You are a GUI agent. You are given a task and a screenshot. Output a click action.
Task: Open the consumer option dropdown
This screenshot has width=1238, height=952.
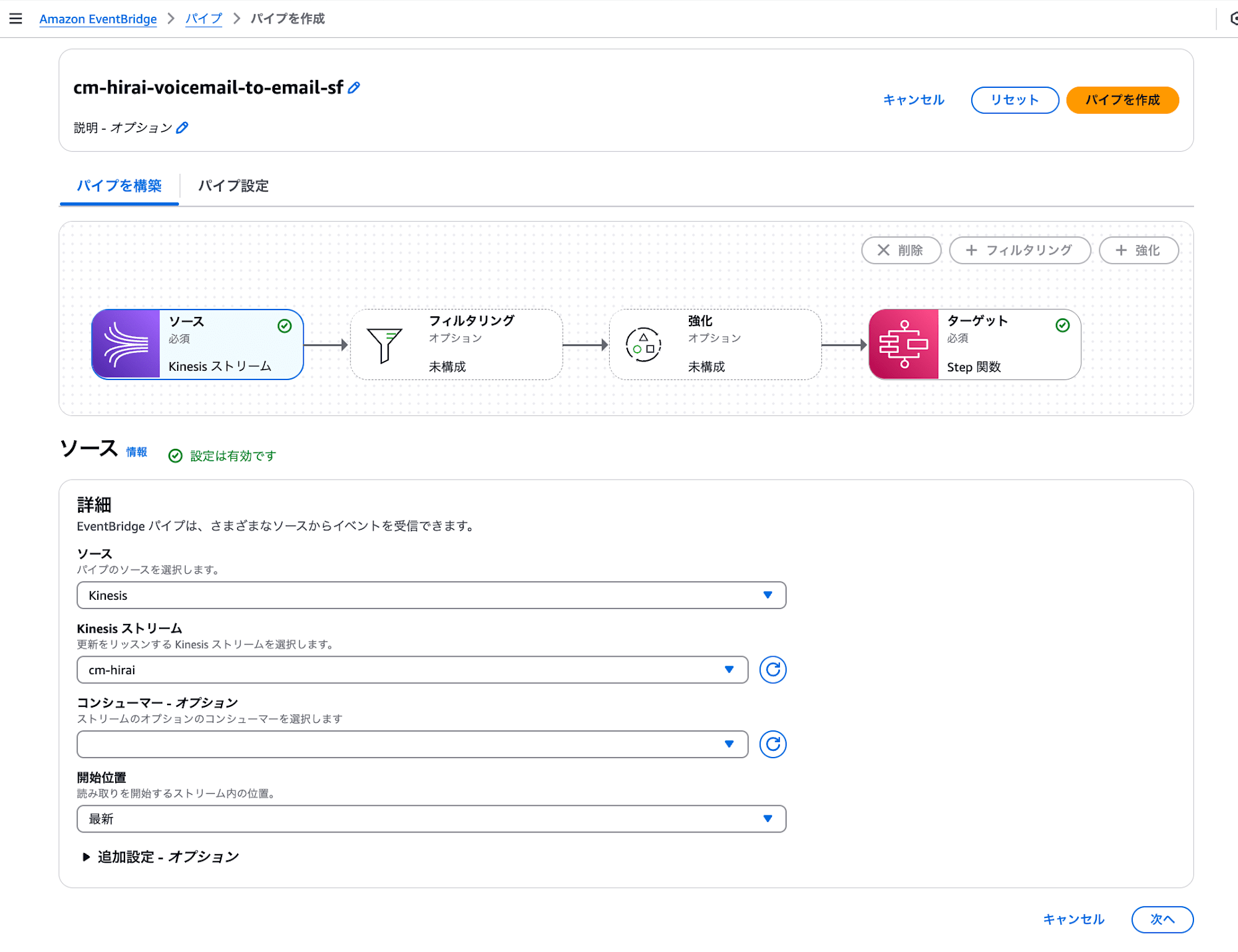click(412, 744)
